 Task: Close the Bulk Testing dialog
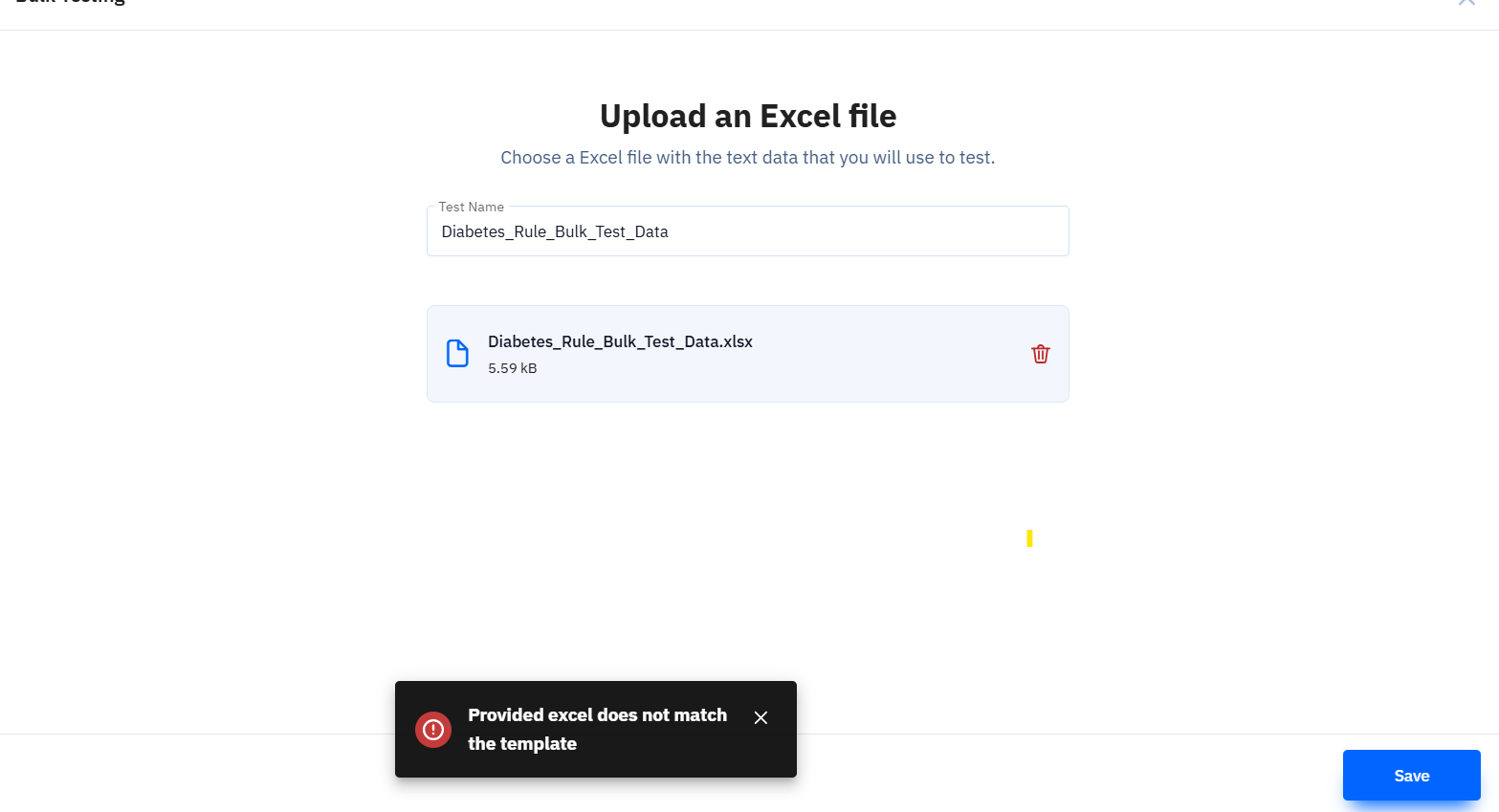click(1466, 3)
